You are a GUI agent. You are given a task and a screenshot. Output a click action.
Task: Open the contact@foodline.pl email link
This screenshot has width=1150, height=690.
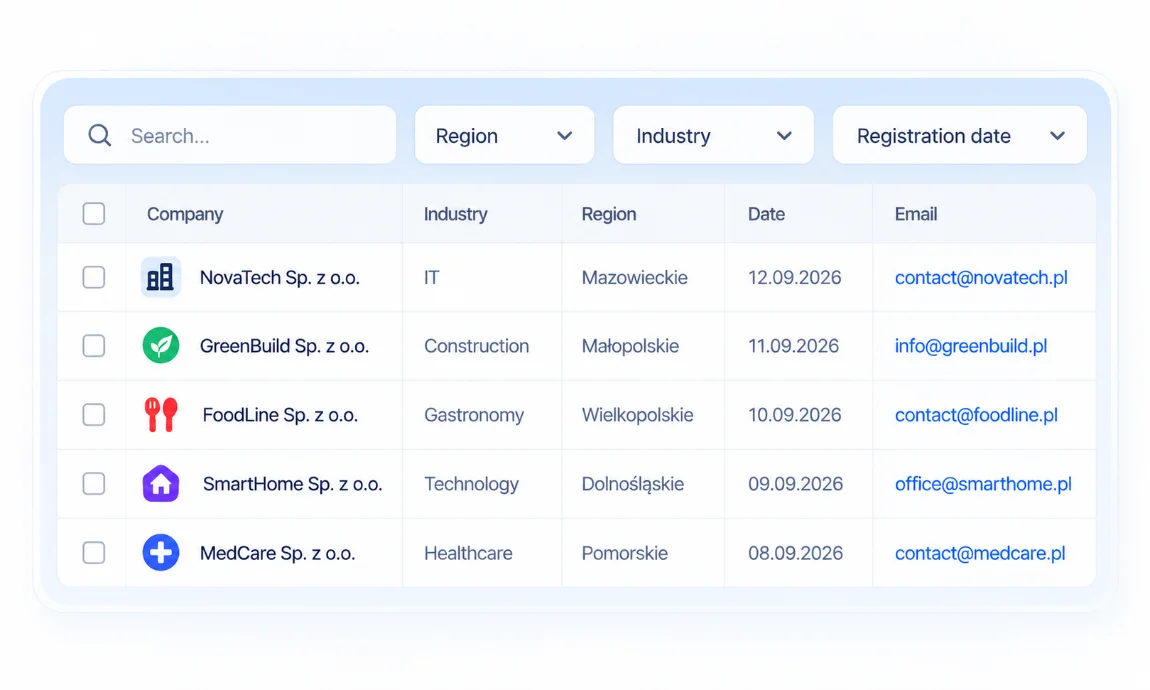(x=976, y=414)
